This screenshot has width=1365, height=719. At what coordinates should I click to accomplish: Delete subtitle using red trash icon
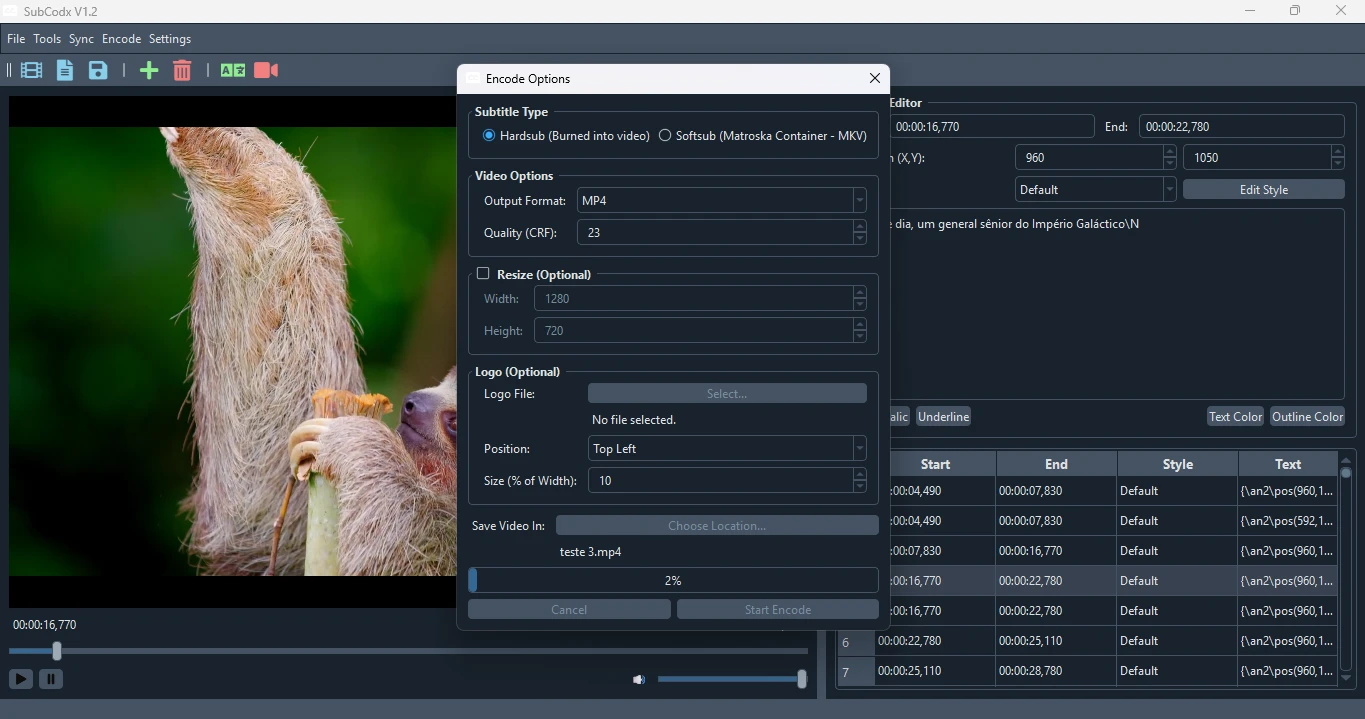coord(182,70)
